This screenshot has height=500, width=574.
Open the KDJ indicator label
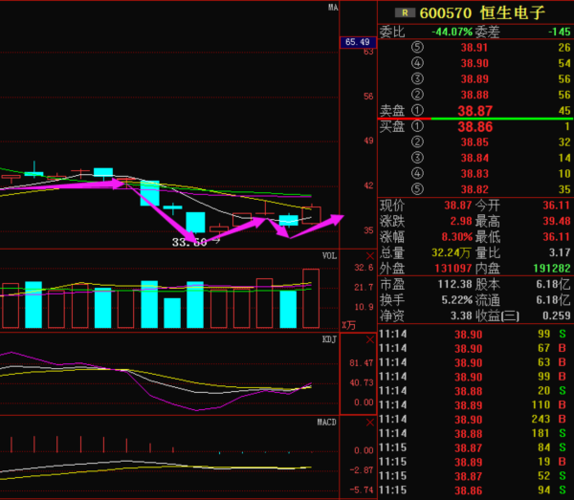[329, 339]
